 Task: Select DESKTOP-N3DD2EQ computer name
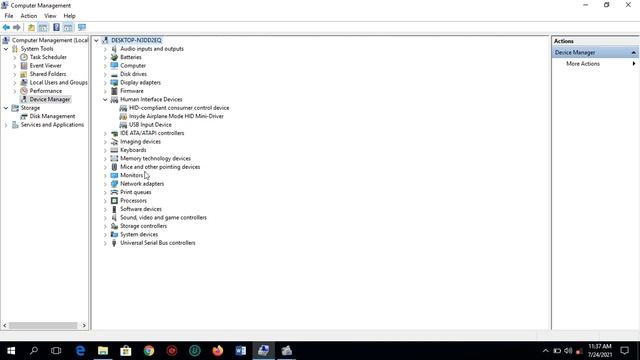point(136,40)
